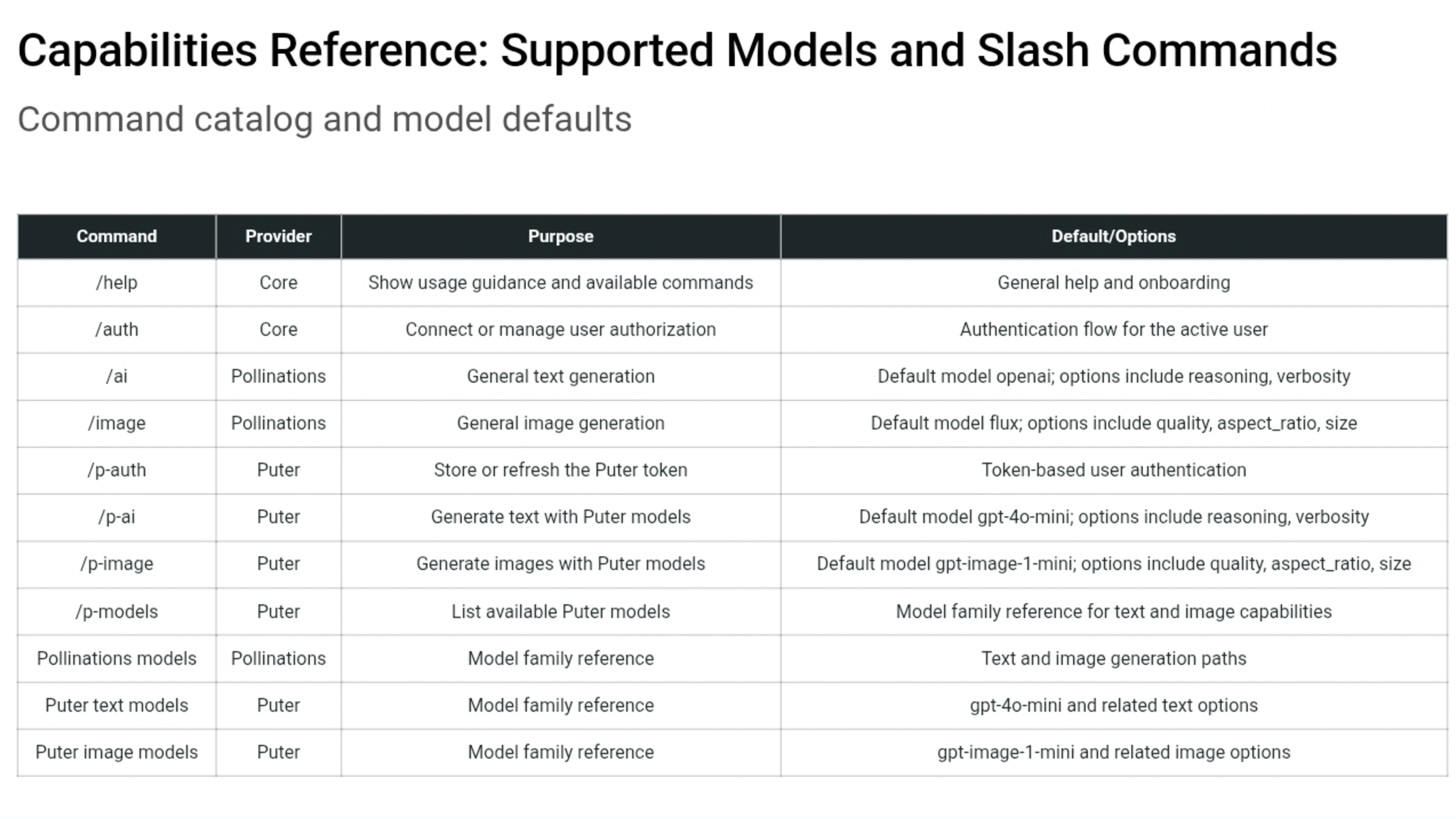Select the 'Provider' column header
Screen dimensions: 1456x819
(279, 236)
